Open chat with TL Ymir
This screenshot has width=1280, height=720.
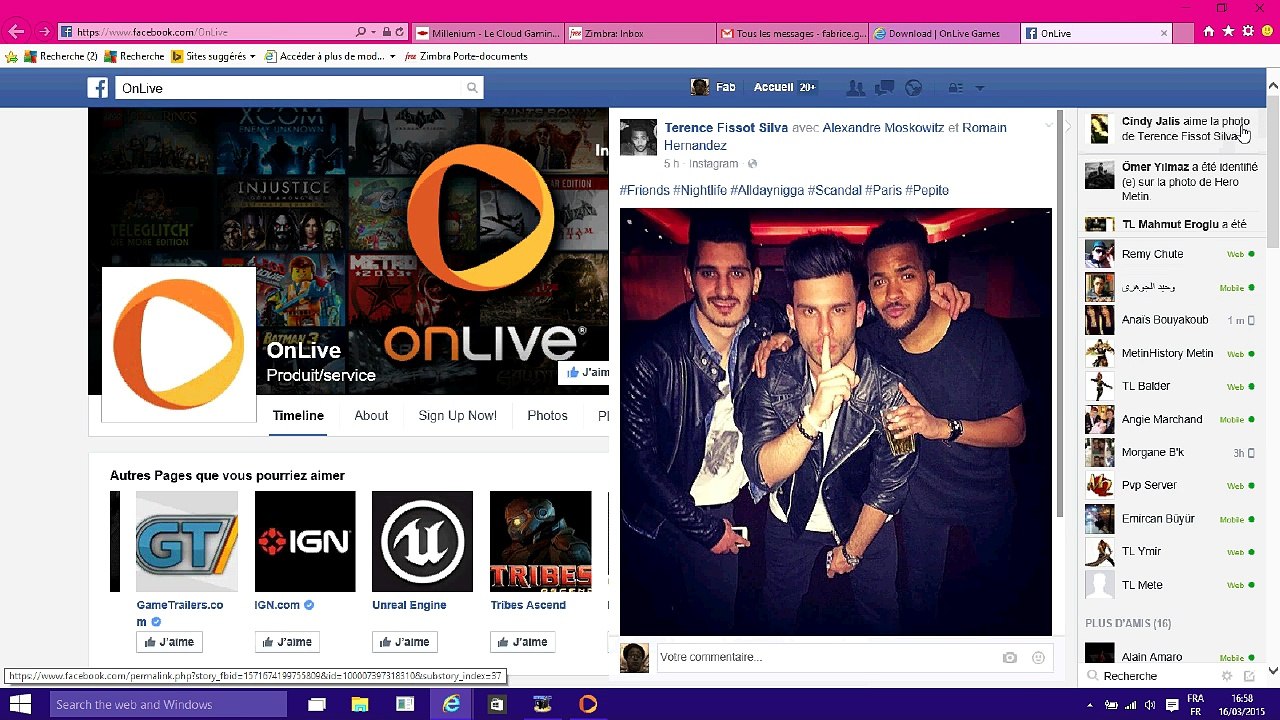click(x=1170, y=551)
